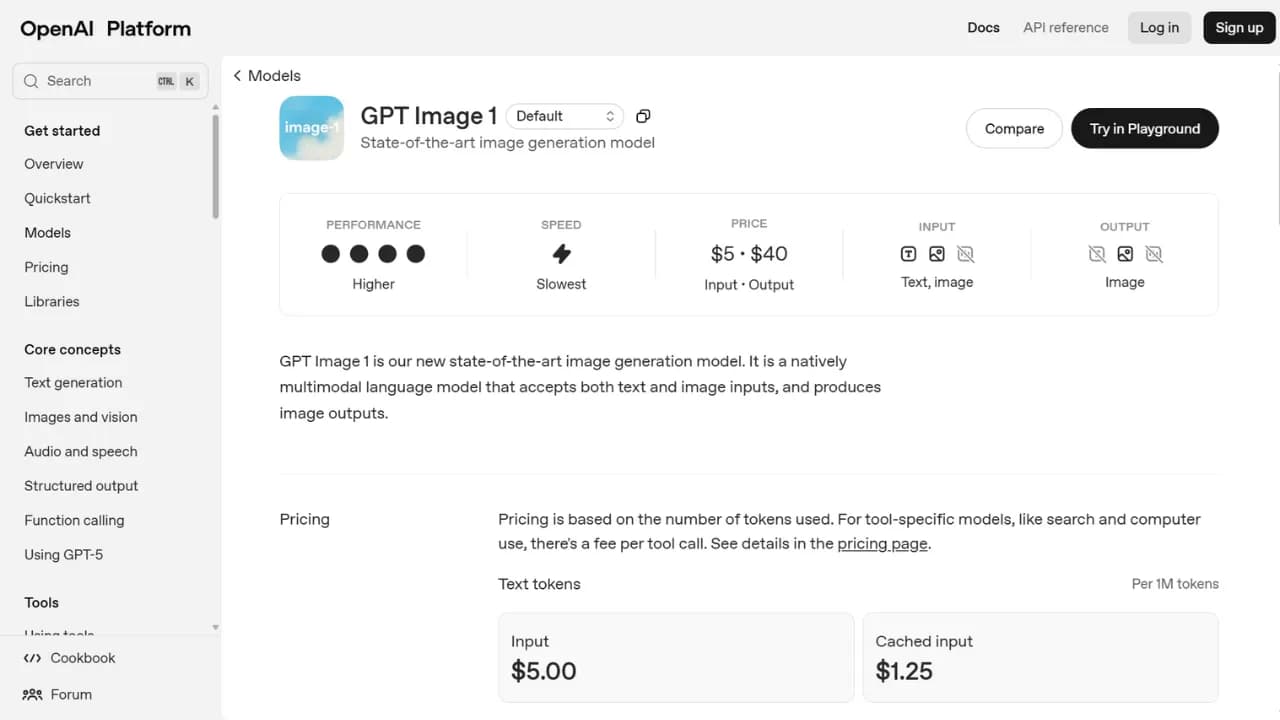Click the Cookbook code icon

(32, 658)
